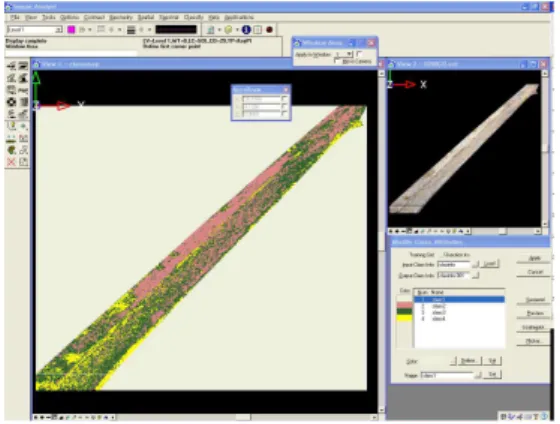Click the blue info icon in toolbar
This screenshot has height=424, width=560.
pos(246,30)
